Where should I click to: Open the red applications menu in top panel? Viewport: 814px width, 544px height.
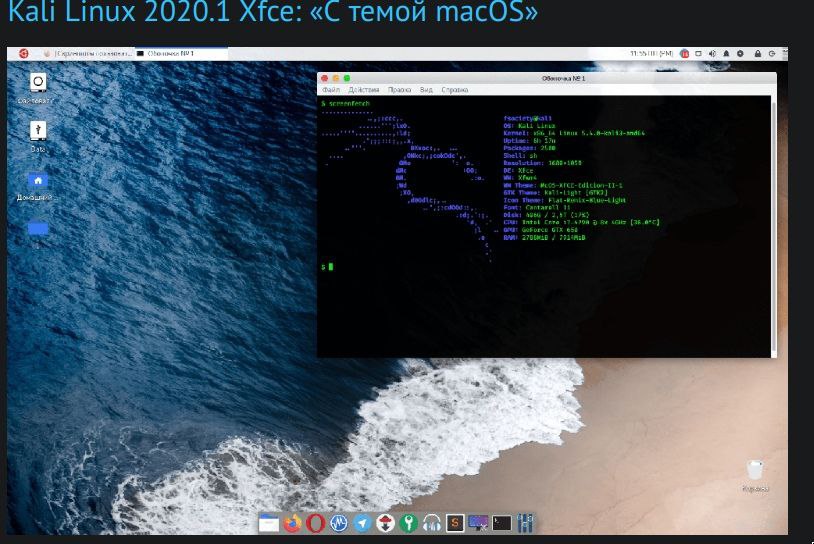point(23,53)
